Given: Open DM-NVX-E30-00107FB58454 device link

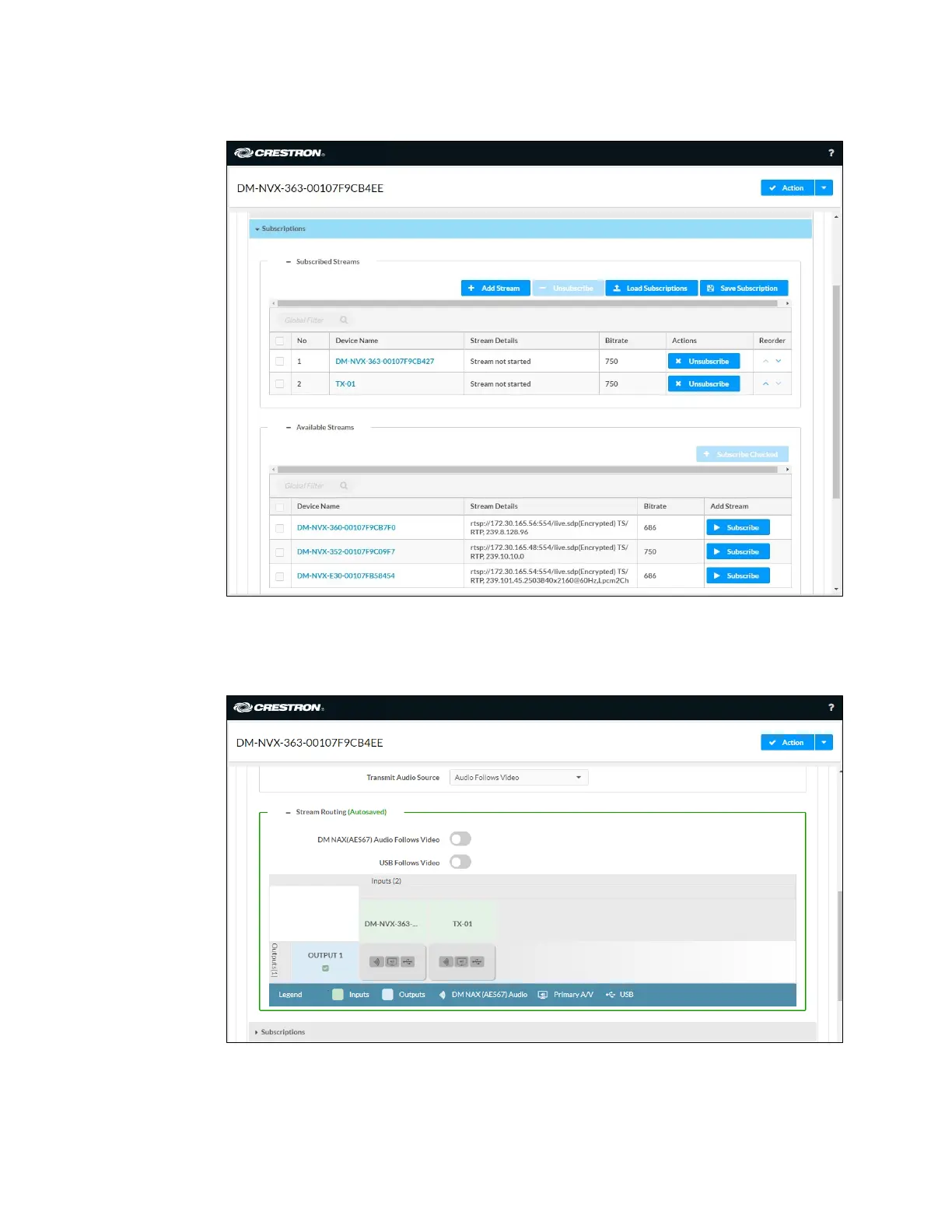Looking at the screenshot, I should point(346,576).
